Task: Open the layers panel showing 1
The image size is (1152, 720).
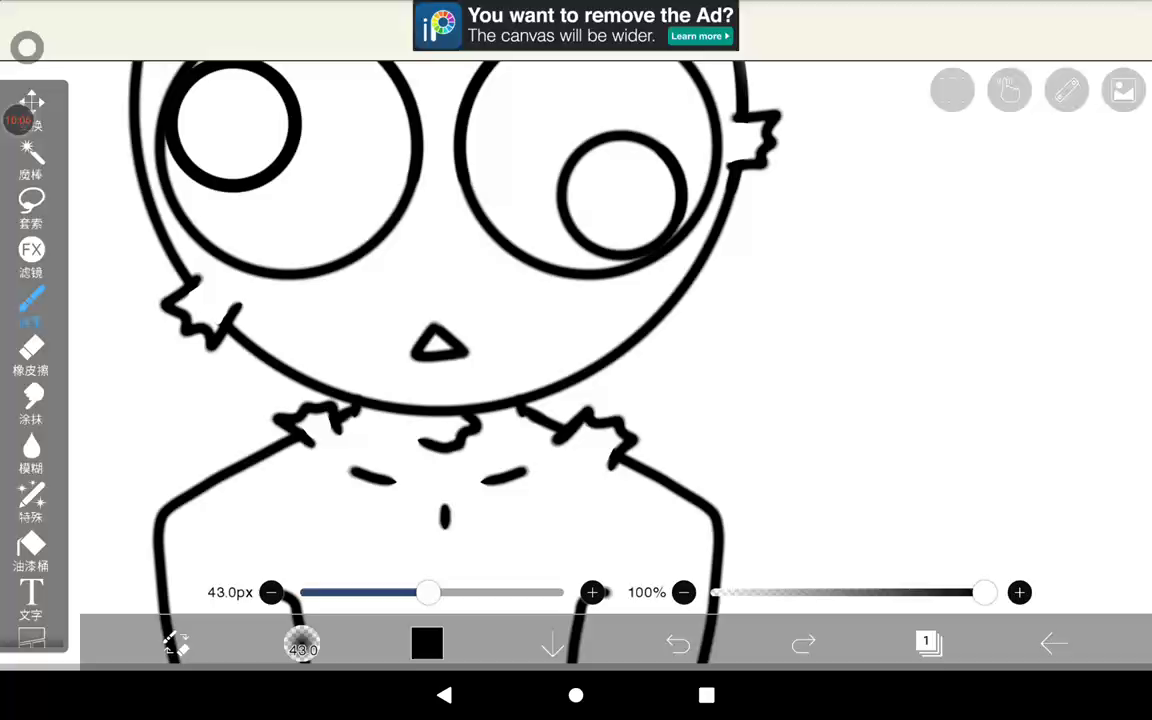Action: (928, 644)
